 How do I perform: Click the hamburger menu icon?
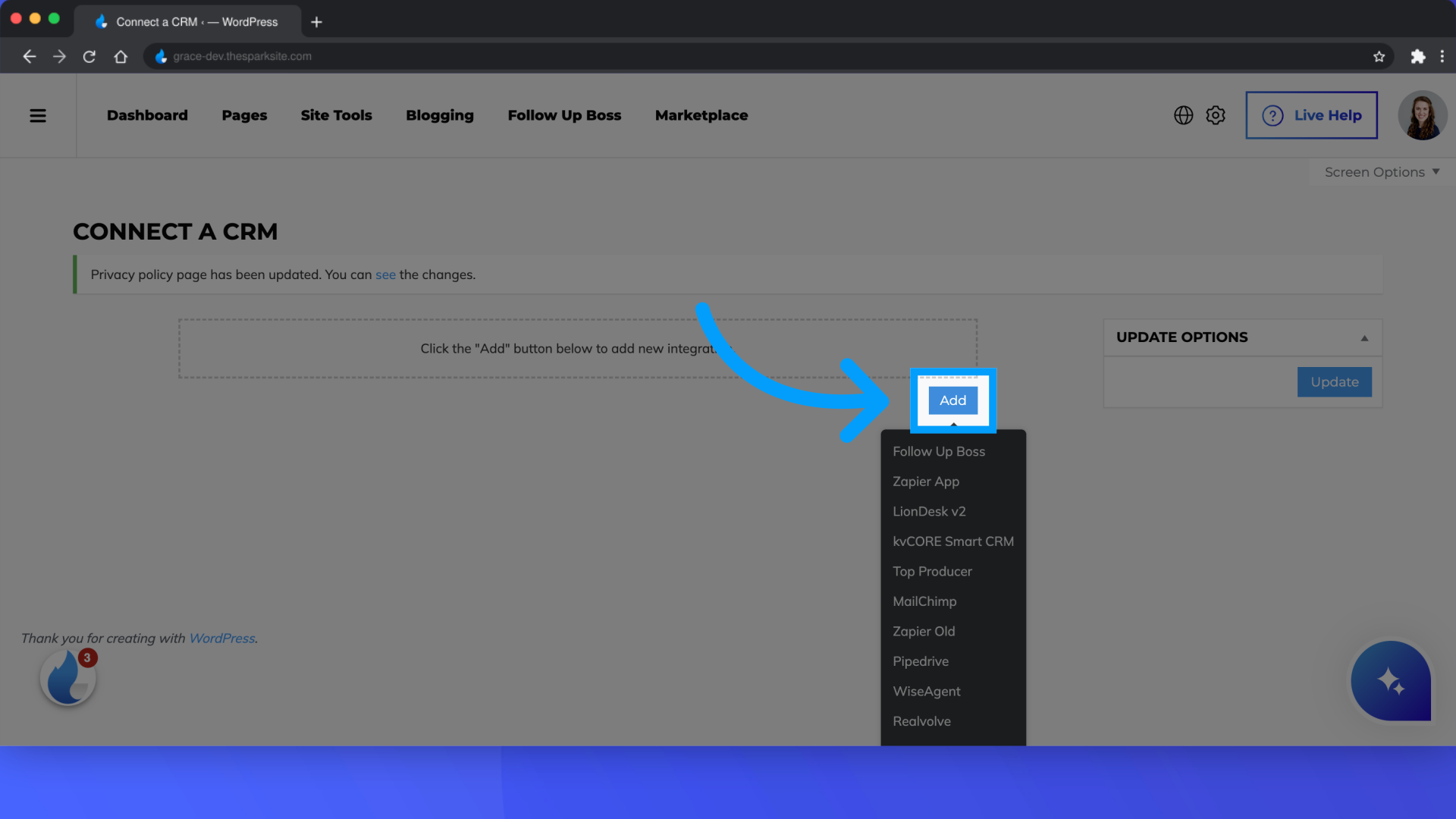click(37, 114)
